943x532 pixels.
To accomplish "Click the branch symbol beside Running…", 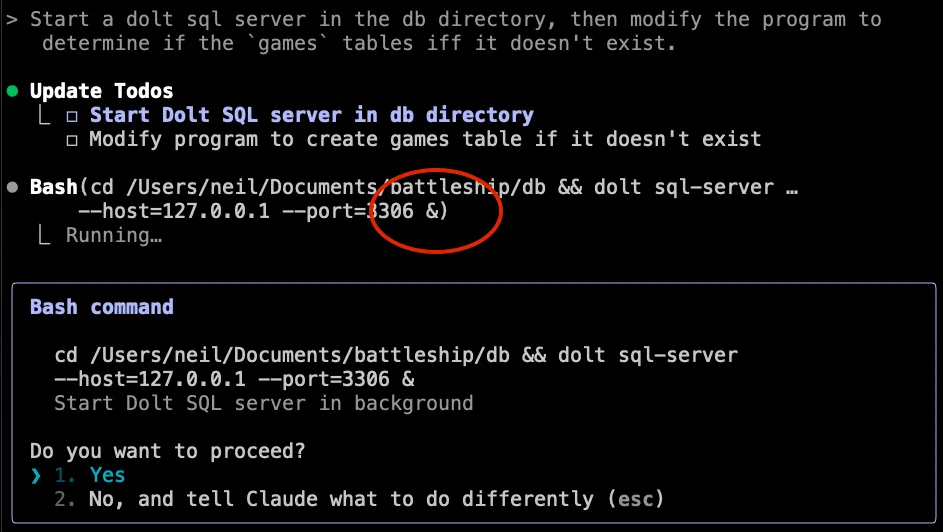I will point(42,236).
